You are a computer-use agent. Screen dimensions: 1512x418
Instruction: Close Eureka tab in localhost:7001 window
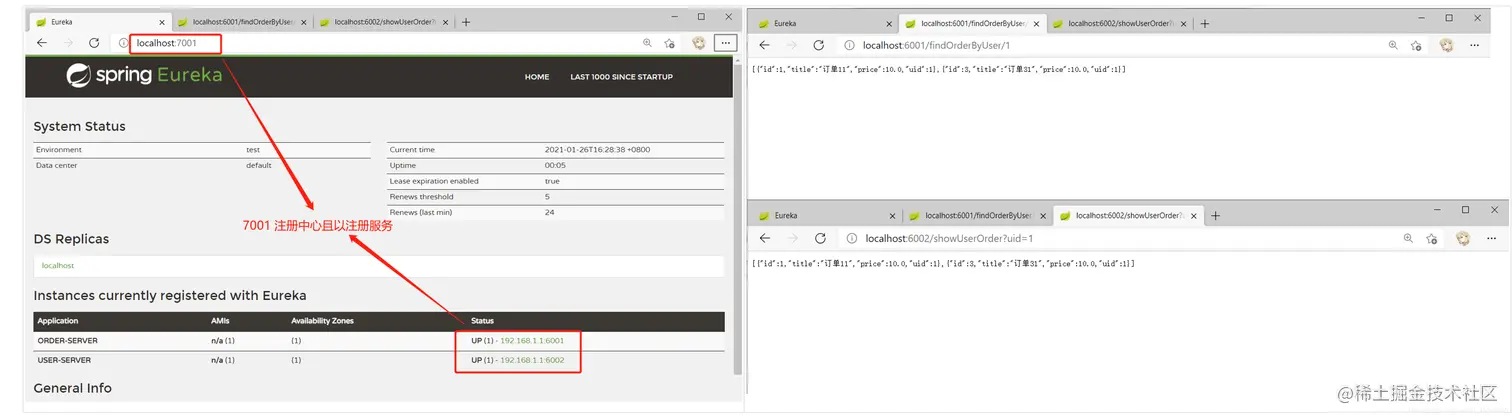(162, 21)
